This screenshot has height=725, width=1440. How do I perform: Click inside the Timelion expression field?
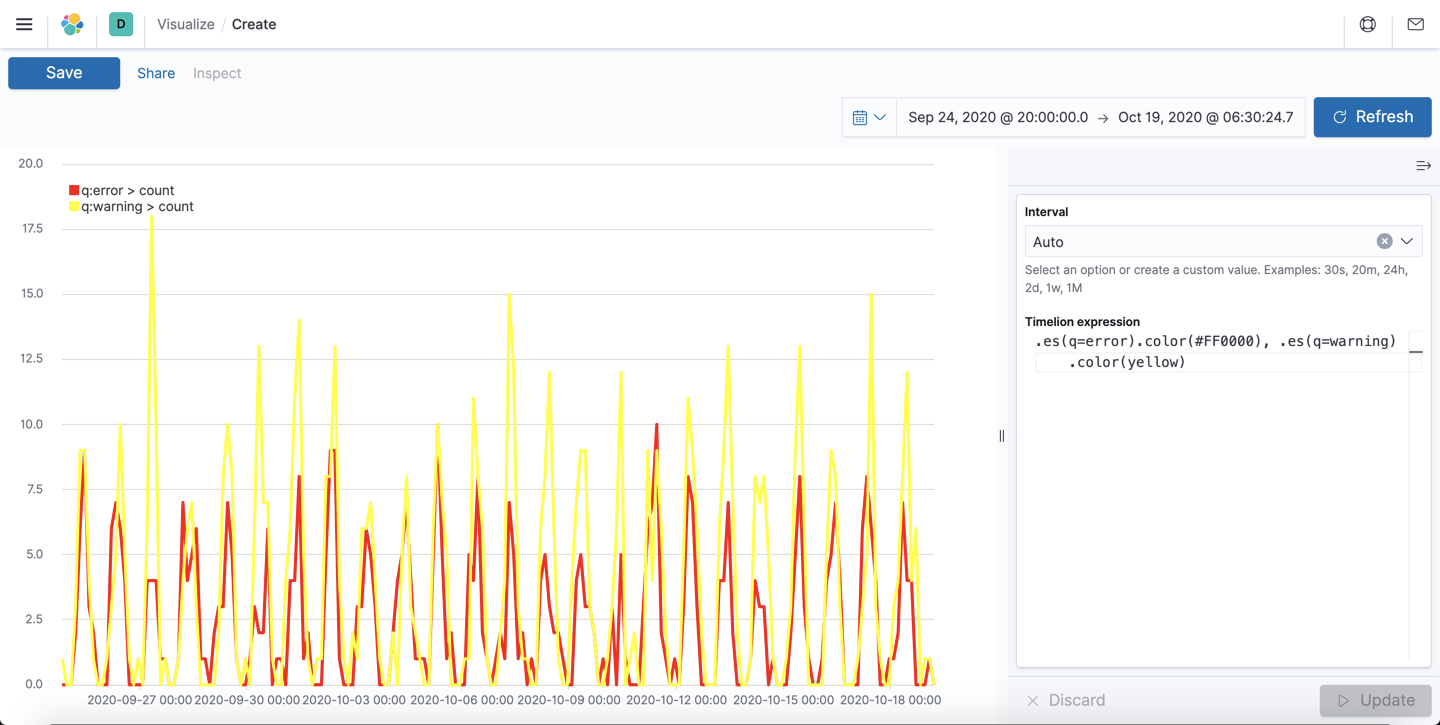(1200, 351)
